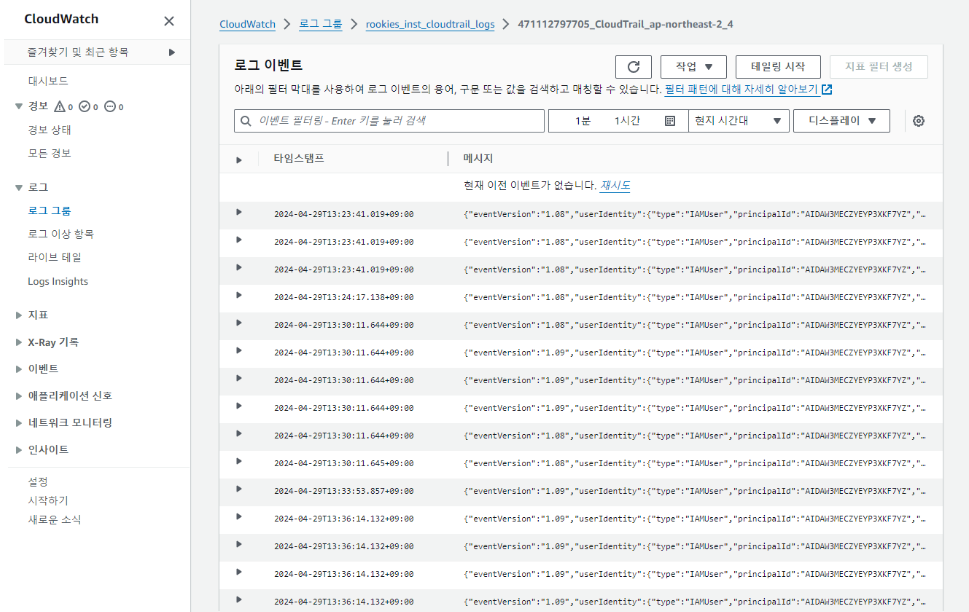Viewport: 969px width, 612px height.
Task: Collapse the 로그 section in sidebar
Action: click(x=19, y=187)
